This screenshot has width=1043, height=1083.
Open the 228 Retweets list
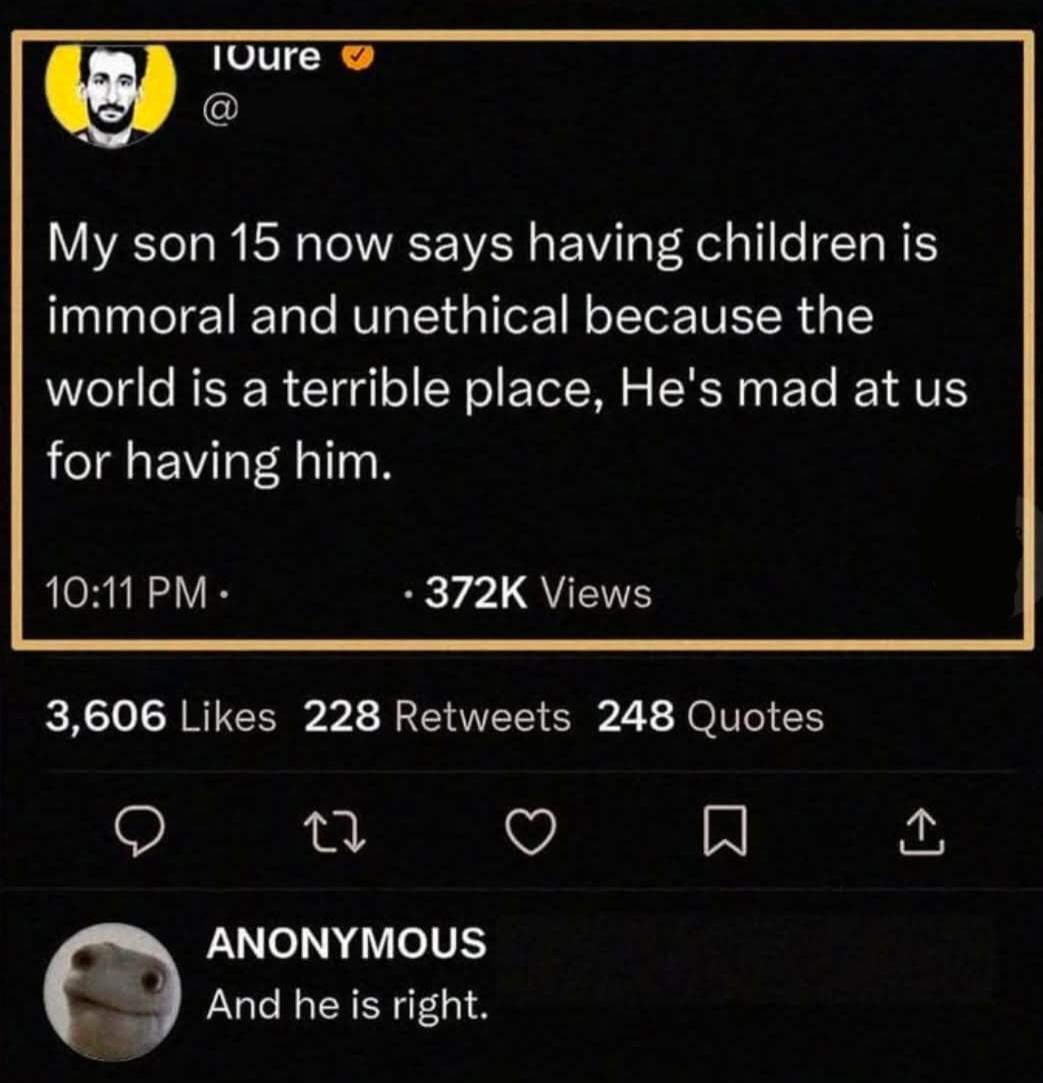pos(437,716)
